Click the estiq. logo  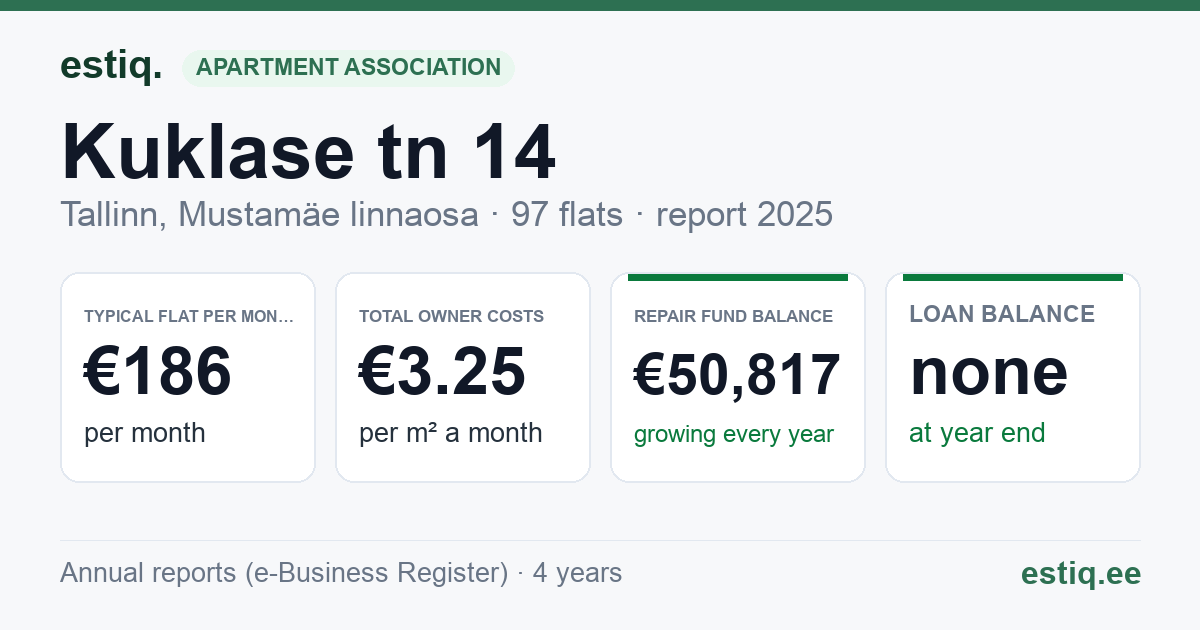tap(111, 66)
